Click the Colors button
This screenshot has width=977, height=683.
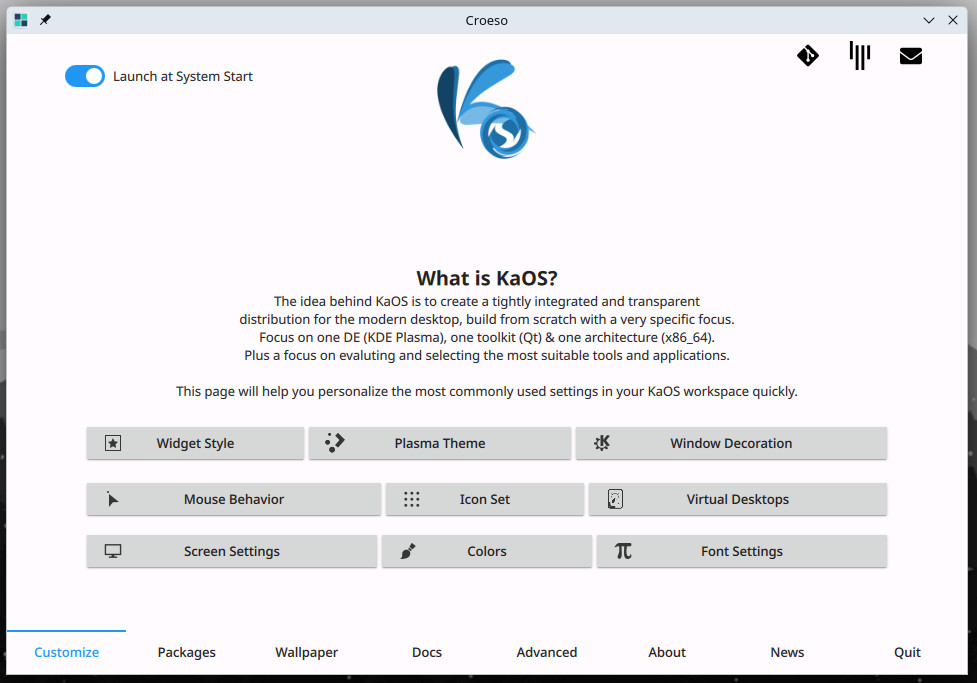487,551
